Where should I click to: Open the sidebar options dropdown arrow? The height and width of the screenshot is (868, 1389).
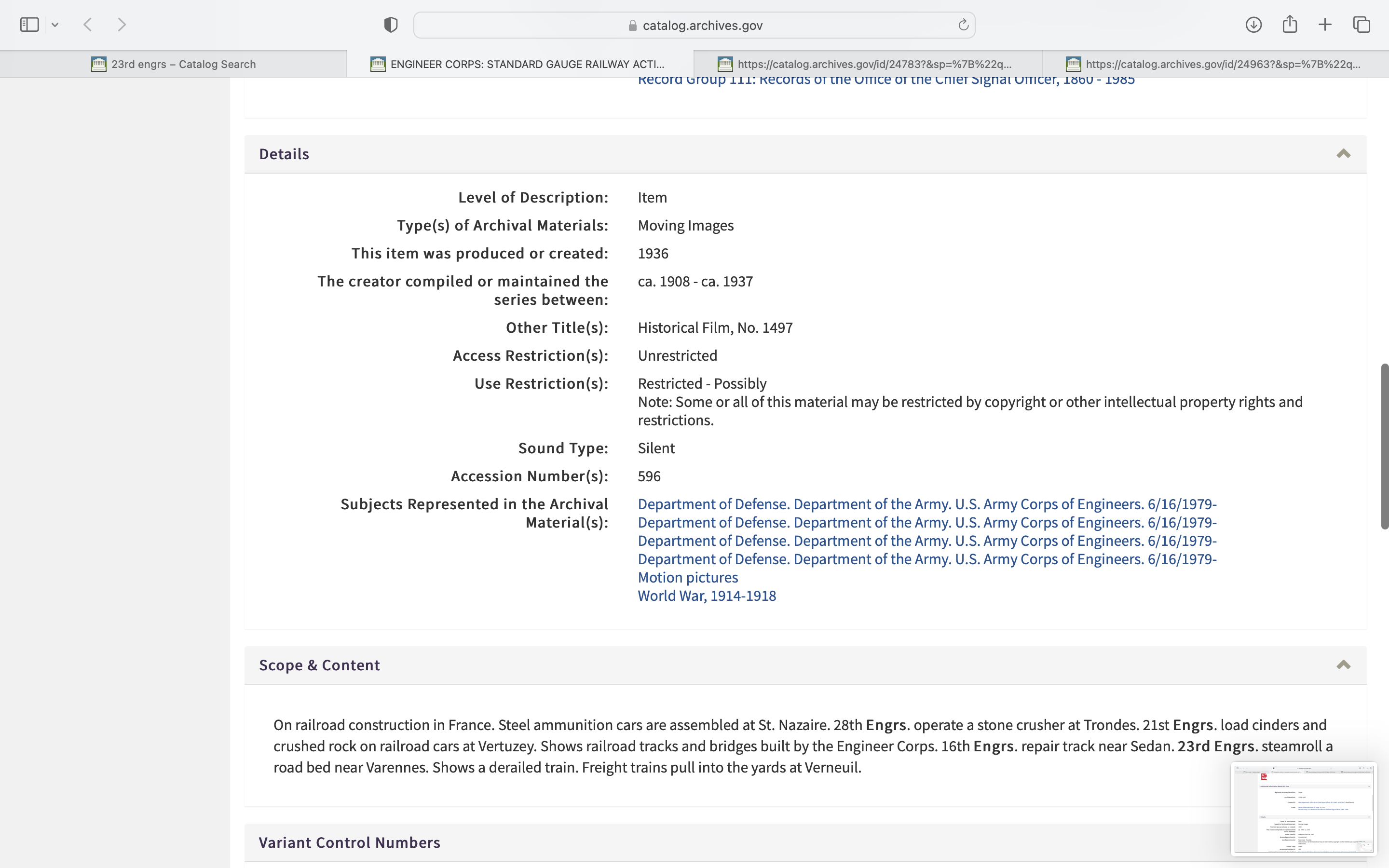(x=55, y=25)
